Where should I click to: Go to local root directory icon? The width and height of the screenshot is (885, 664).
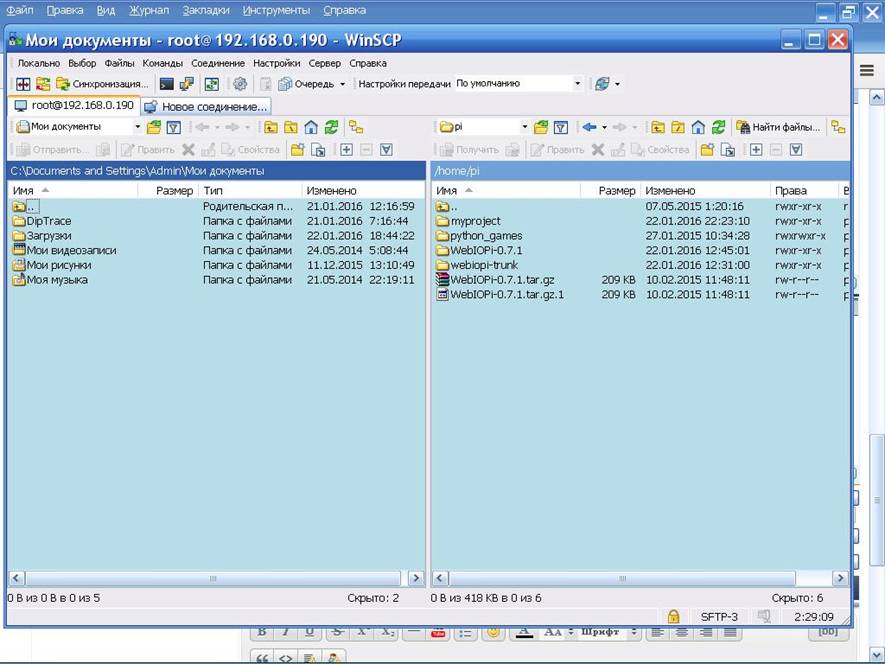point(291,127)
